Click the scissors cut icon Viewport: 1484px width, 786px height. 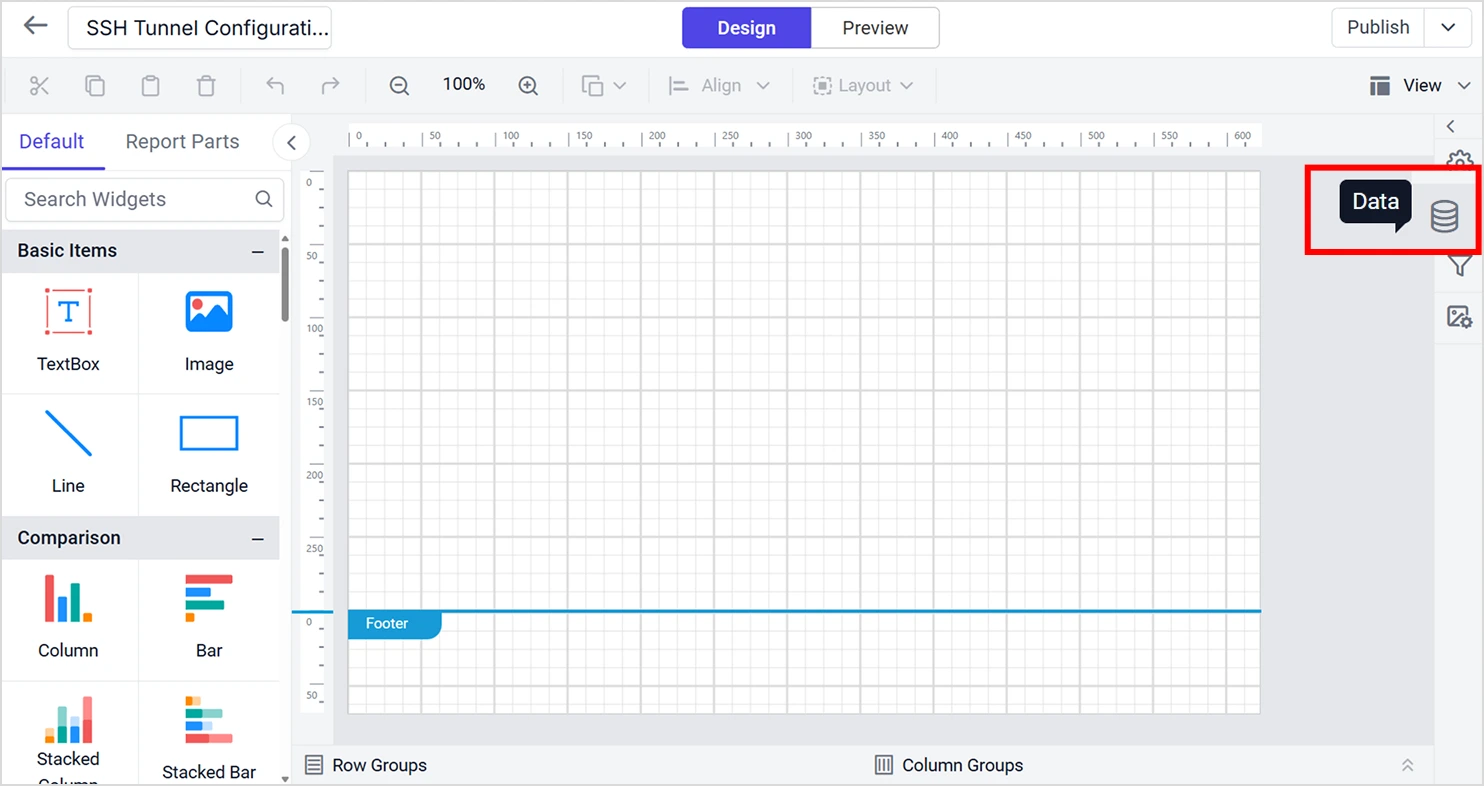tap(39, 85)
